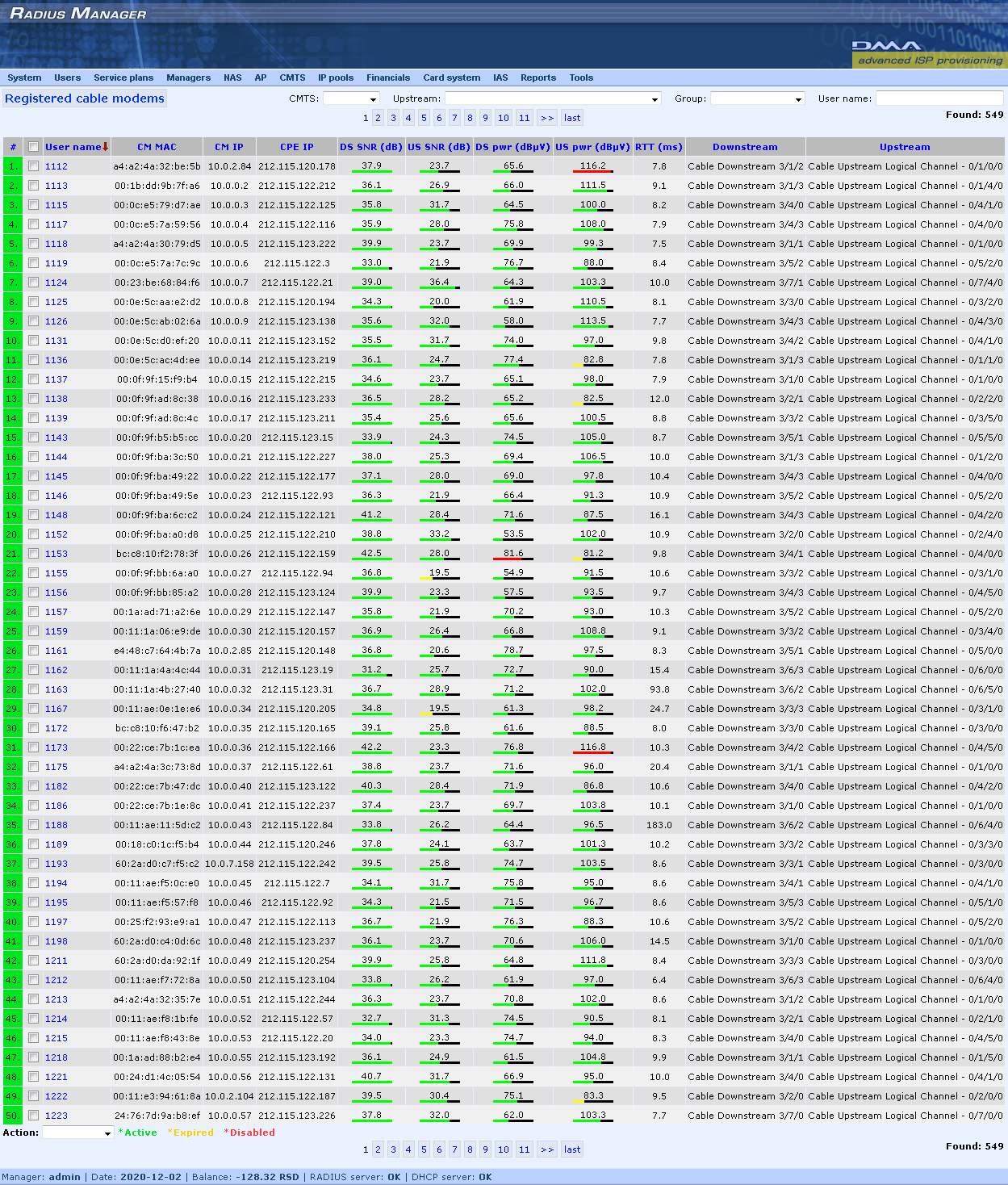1008x1185 pixels.
Task: Sort table by DS SNR (dB) column
Action: pos(371,147)
